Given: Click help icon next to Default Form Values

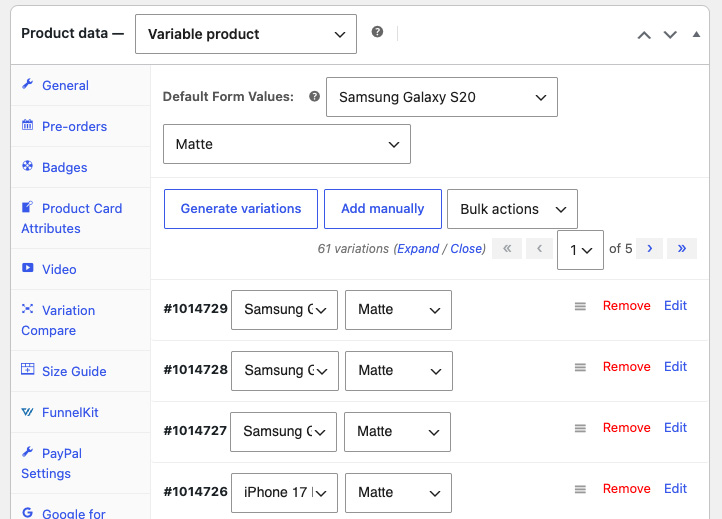Looking at the screenshot, I should [314, 96].
